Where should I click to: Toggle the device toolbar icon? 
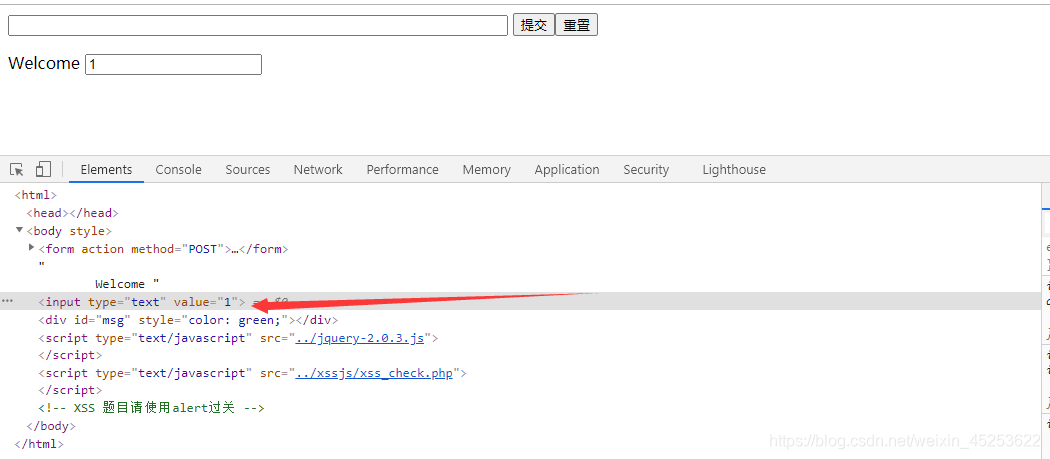(43, 170)
